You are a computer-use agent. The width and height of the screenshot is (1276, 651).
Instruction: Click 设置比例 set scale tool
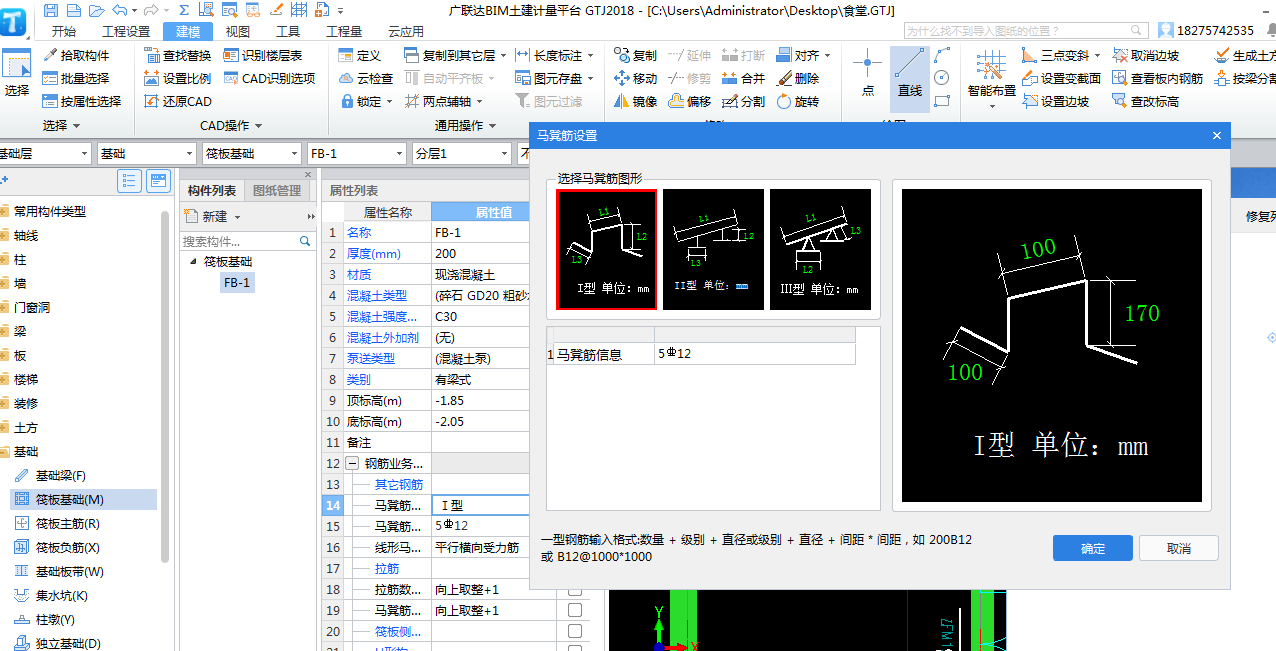178,78
